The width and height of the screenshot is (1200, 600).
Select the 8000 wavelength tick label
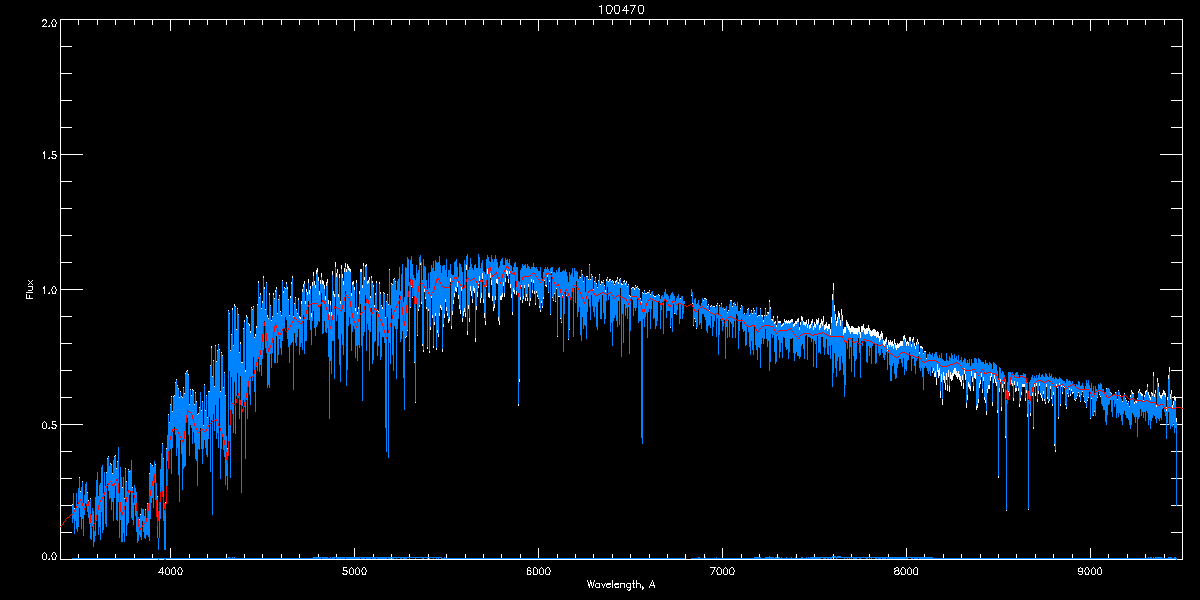pyautogui.click(x=906, y=572)
